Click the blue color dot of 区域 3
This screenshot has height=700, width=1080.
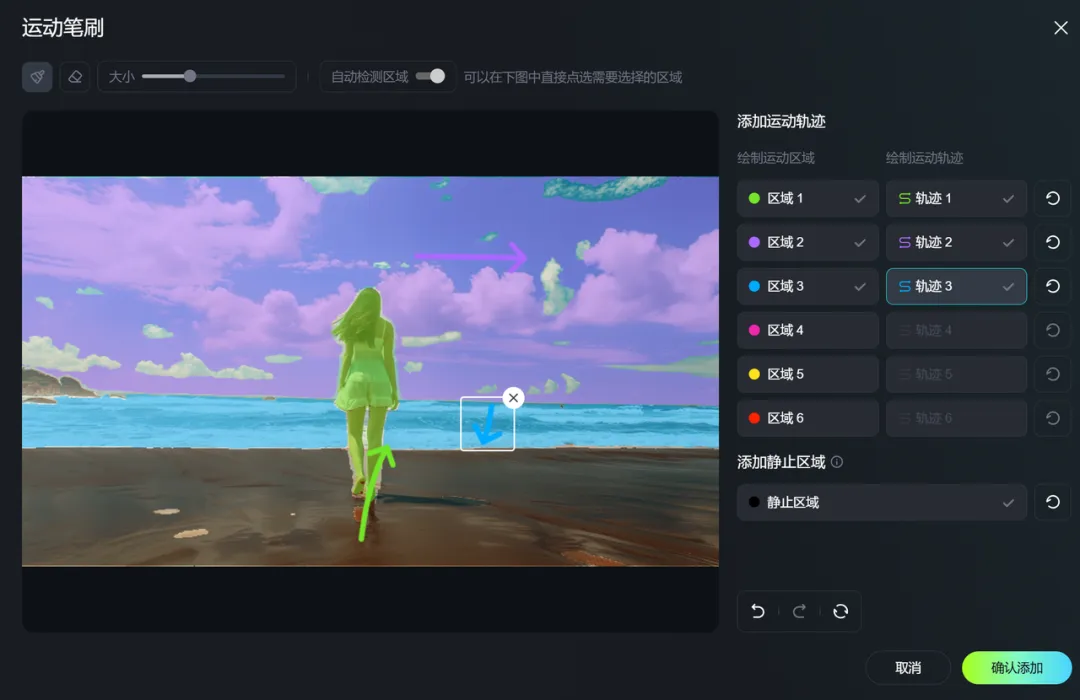(x=754, y=287)
